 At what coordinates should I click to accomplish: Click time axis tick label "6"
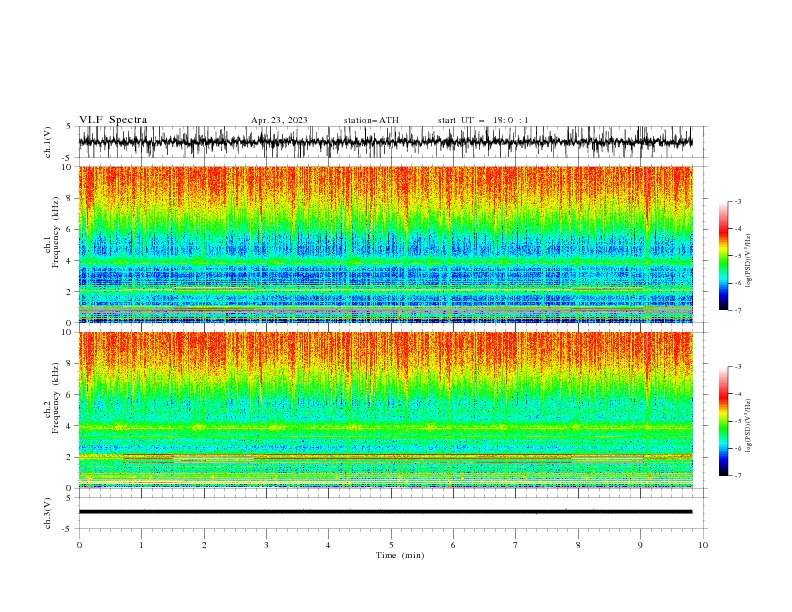(453, 545)
